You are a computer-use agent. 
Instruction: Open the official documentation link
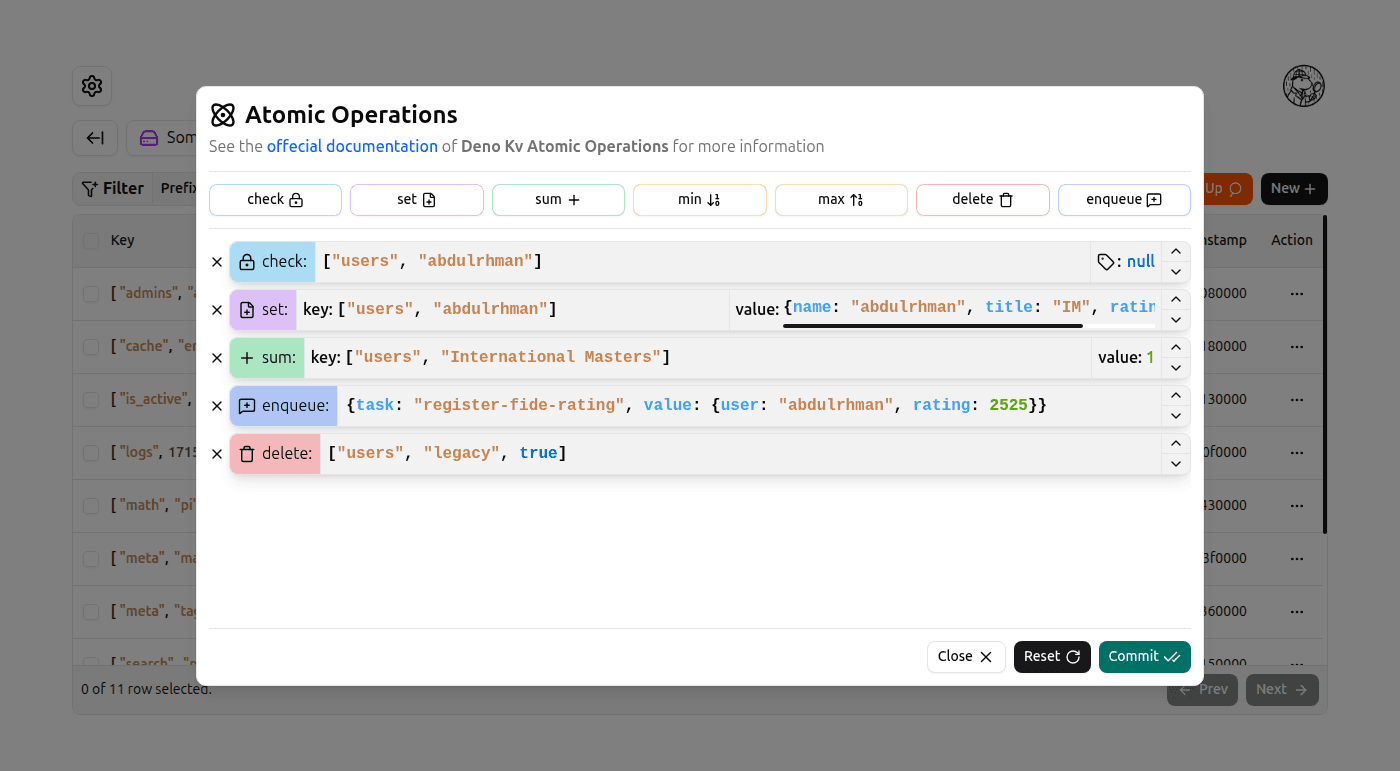pyautogui.click(x=352, y=146)
